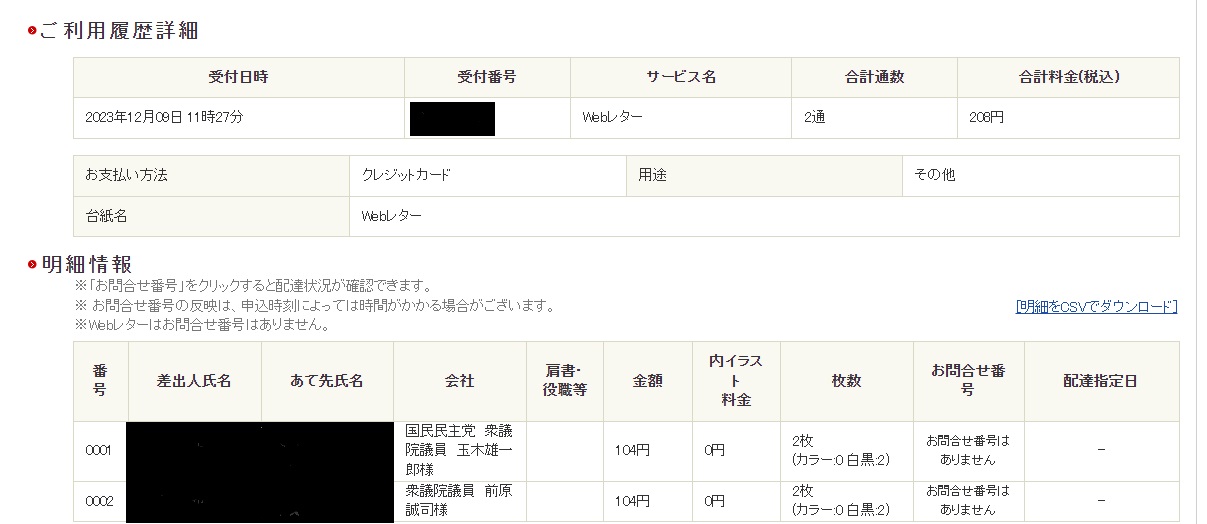Click the 会社 cell in row 0001
The width and height of the screenshot is (1207, 524).
click(x=459, y=451)
